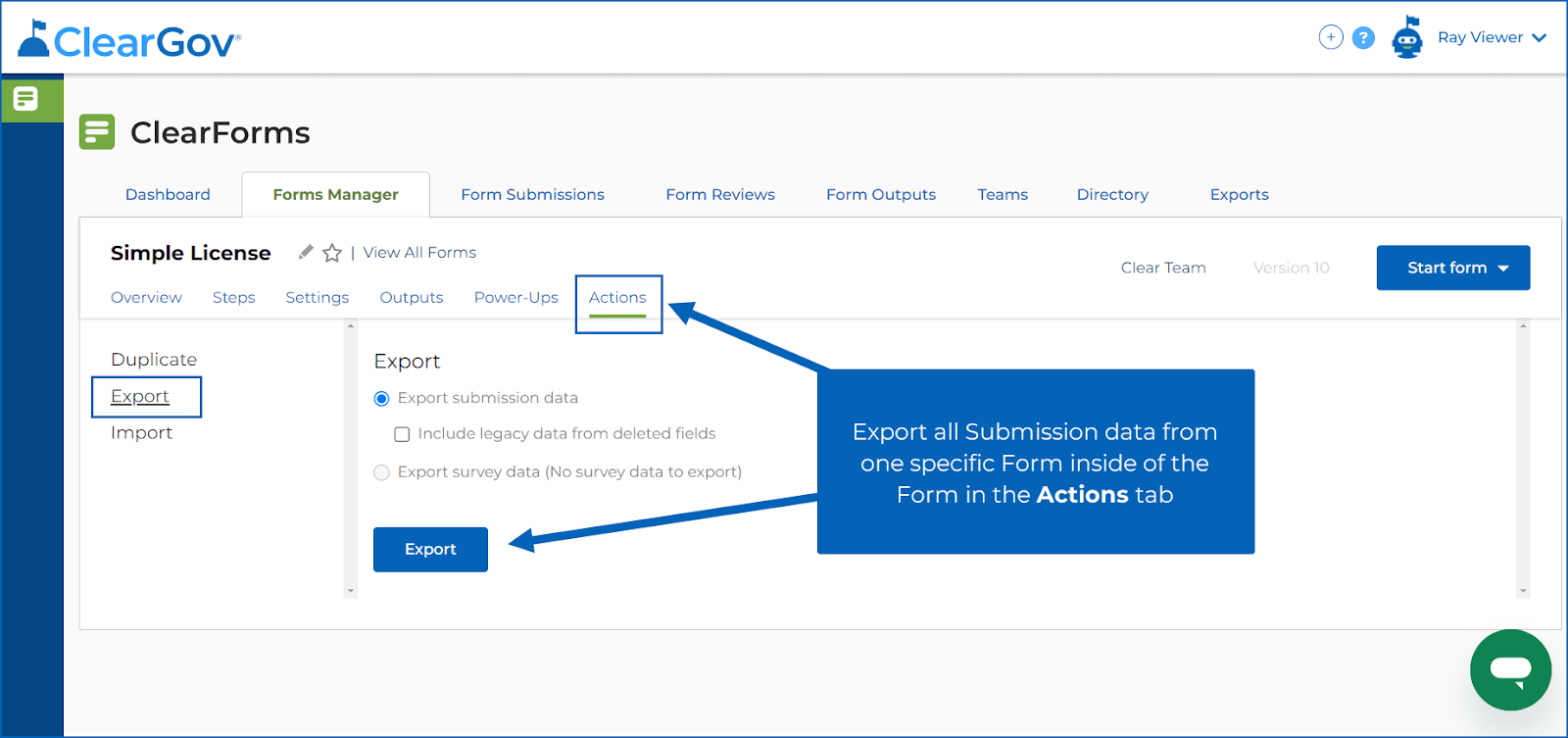The height and width of the screenshot is (738, 1568).
Task: Choose Duplicate in the actions list
Action: tap(154, 360)
